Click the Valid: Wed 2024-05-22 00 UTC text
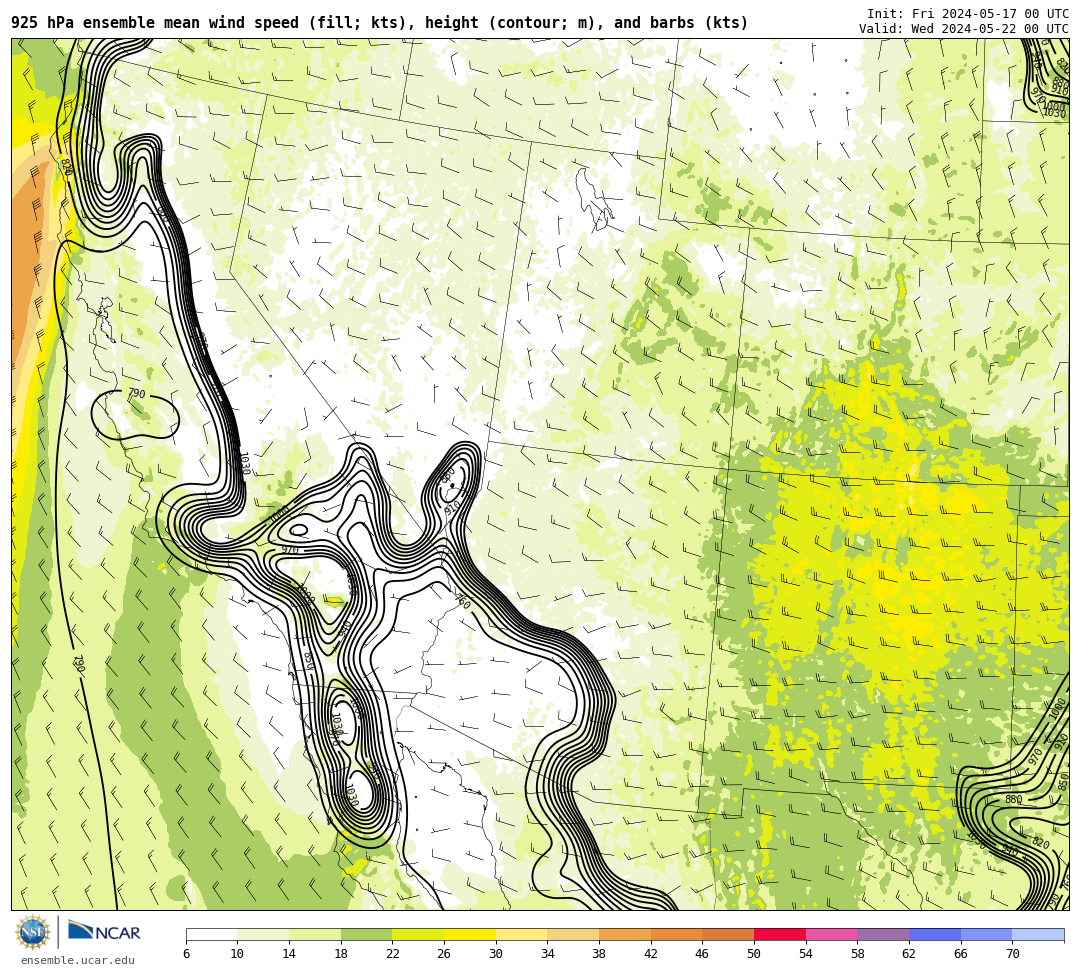The image size is (1080, 973). (964, 29)
